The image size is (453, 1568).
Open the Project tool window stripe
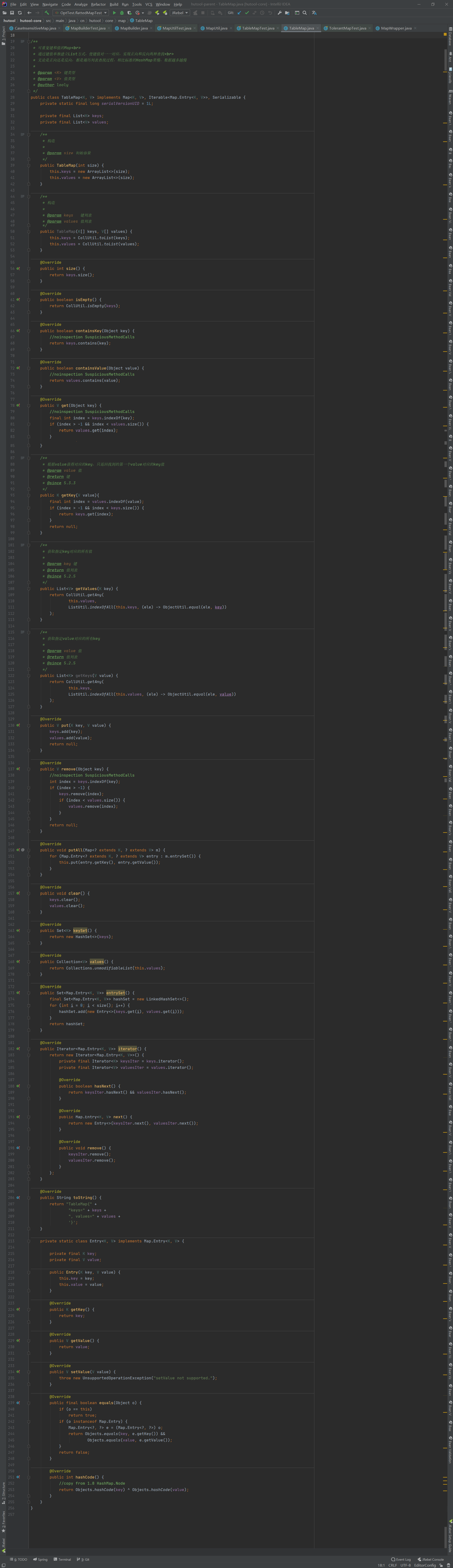click(x=3, y=35)
